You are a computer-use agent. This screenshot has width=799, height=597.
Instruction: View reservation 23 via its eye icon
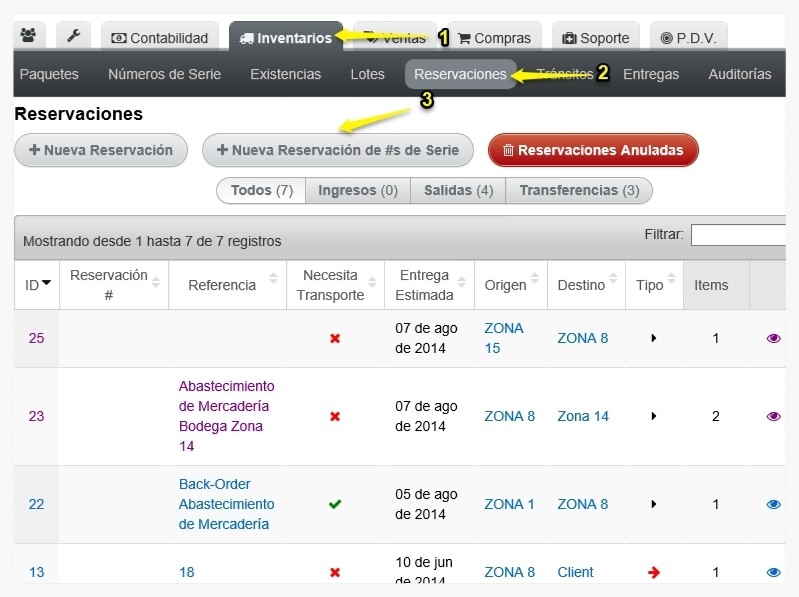[x=773, y=416]
